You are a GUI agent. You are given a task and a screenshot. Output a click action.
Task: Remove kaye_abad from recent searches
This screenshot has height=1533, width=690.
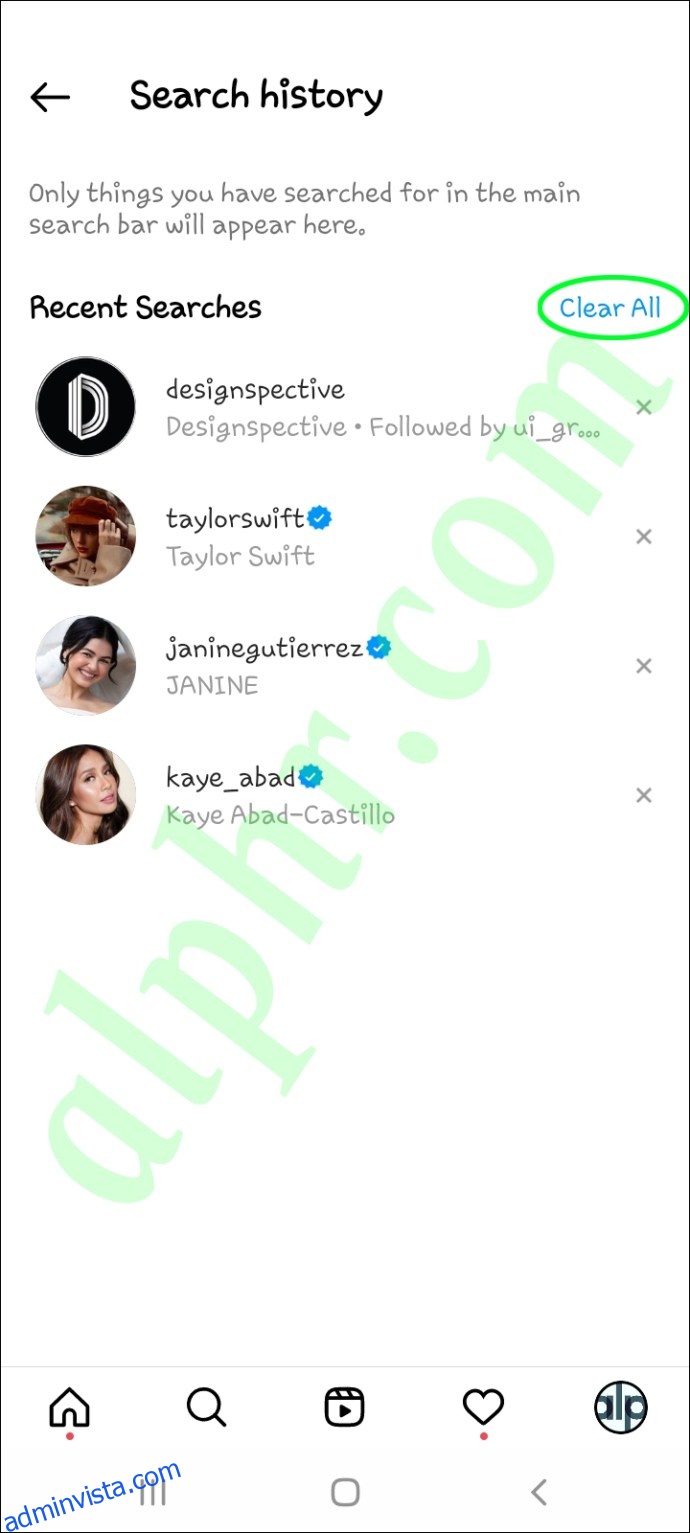coord(644,795)
